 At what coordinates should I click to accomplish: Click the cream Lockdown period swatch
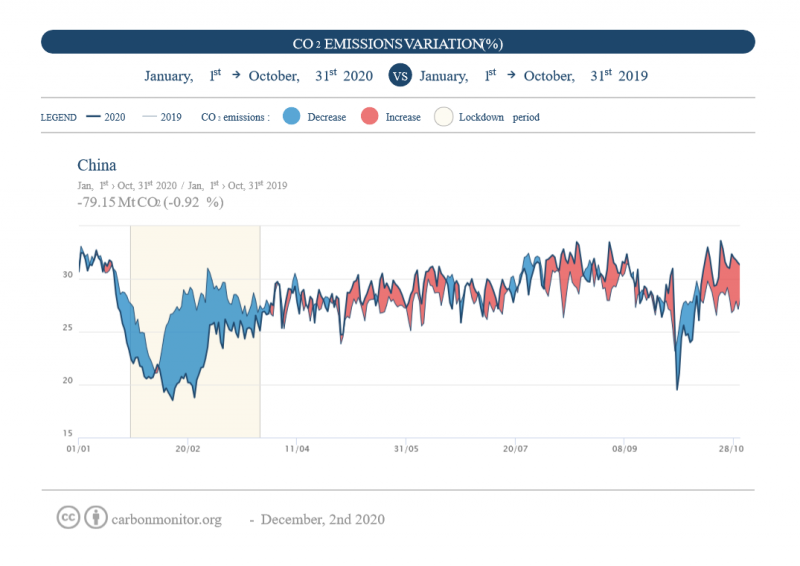(443, 116)
